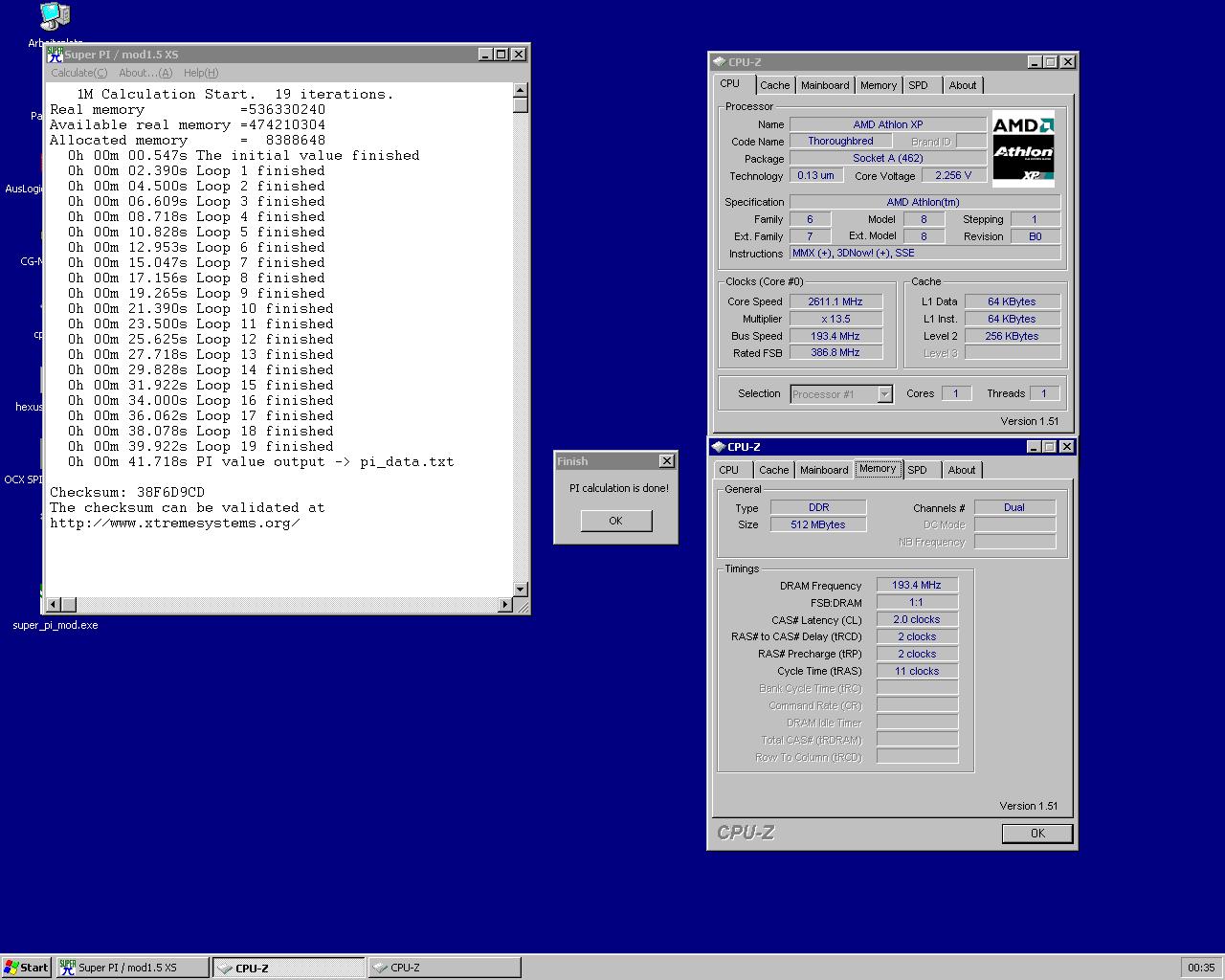1225x980 pixels.
Task: Select the first CPU-Z taskbar button
Action: 288,968
